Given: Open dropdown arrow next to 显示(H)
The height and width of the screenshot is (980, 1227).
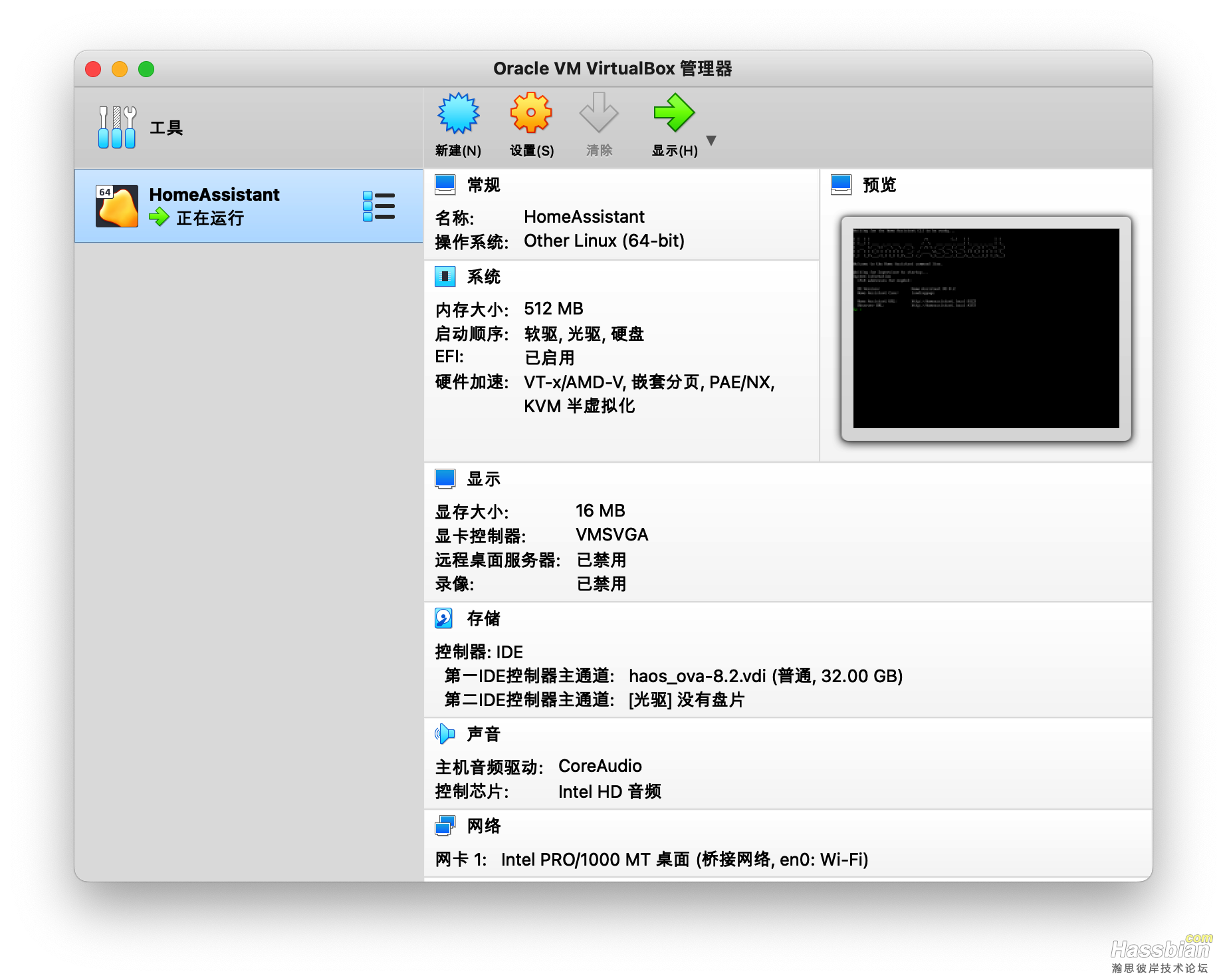Looking at the screenshot, I should (711, 140).
